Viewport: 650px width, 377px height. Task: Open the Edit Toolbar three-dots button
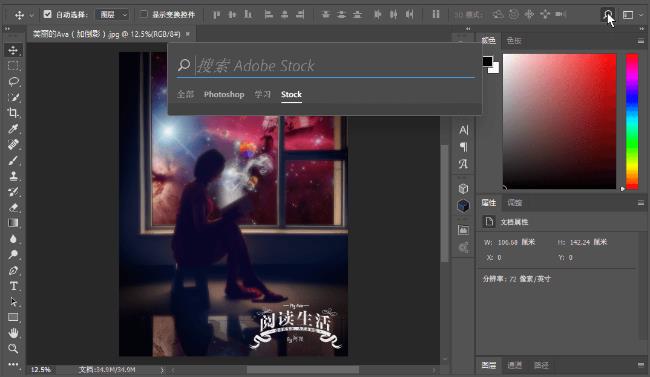(x=13, y=364)
